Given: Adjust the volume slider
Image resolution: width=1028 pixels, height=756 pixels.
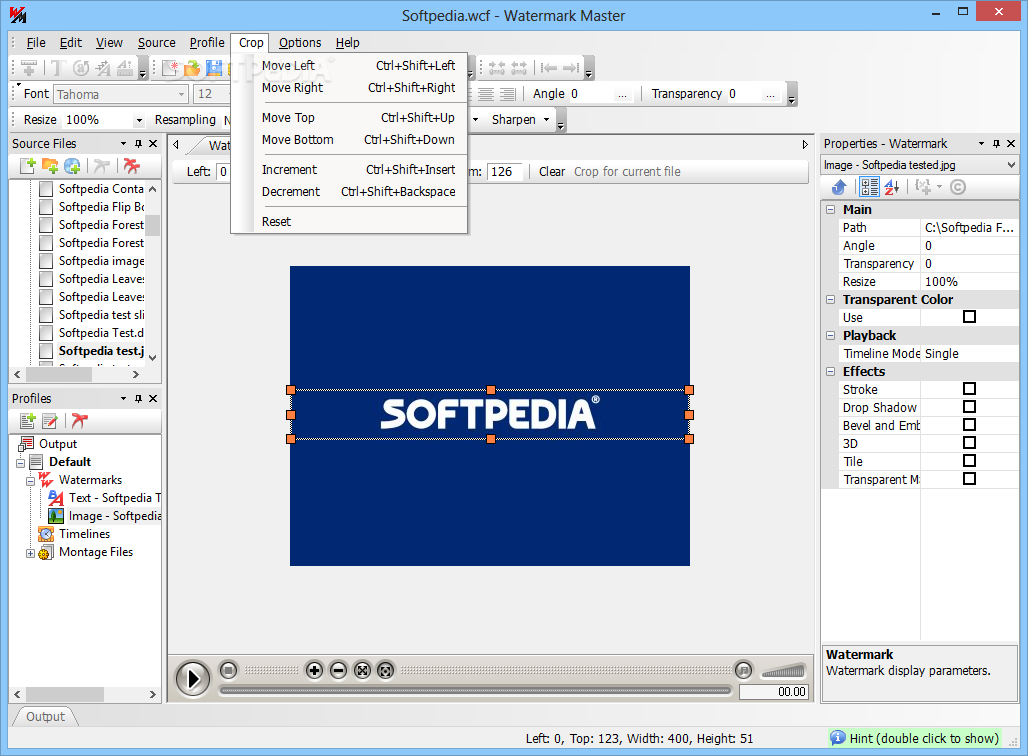Looking at the screenshot, I should [x=783, y=671].
